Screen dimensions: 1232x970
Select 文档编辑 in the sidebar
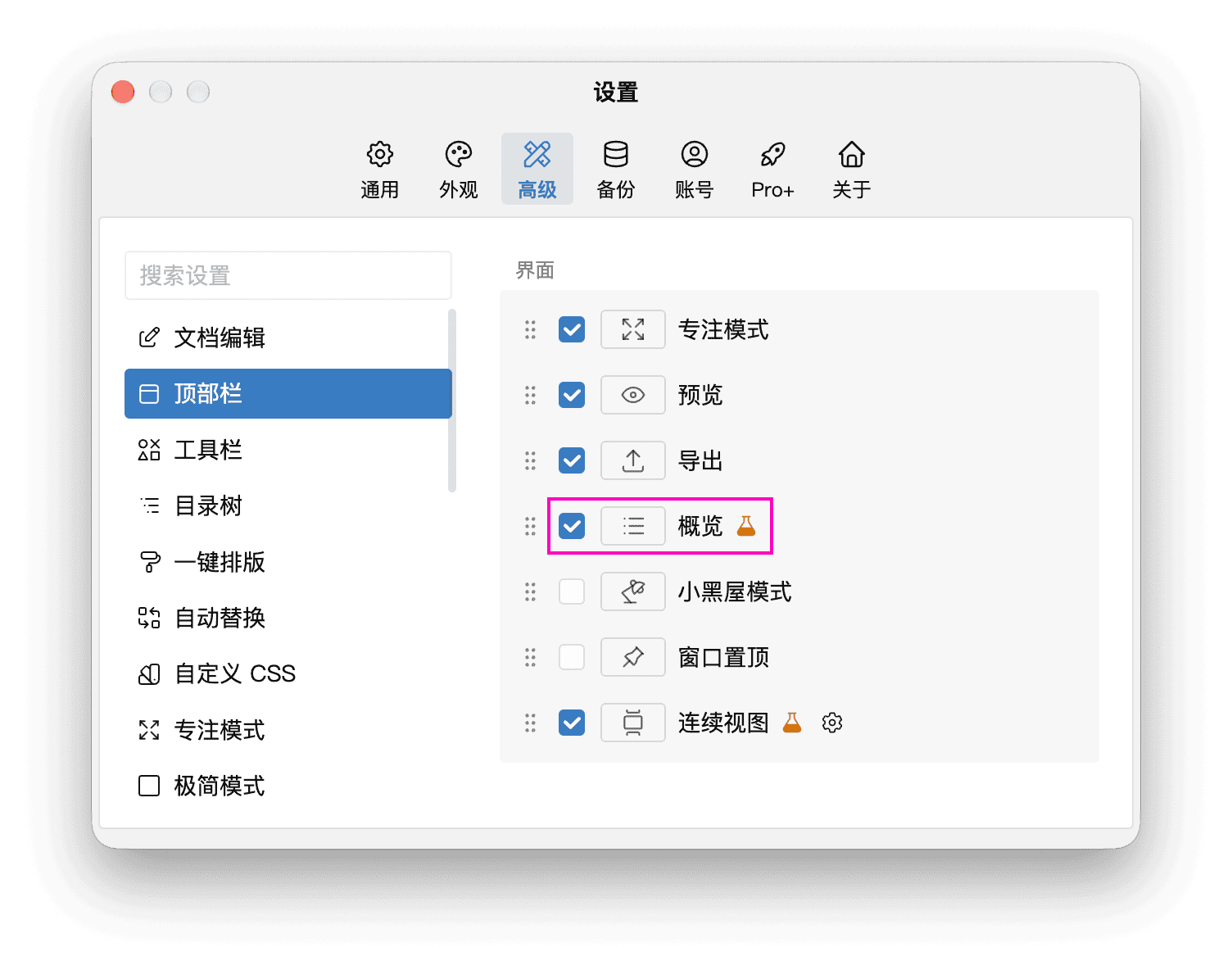click(x=287, y=338)
